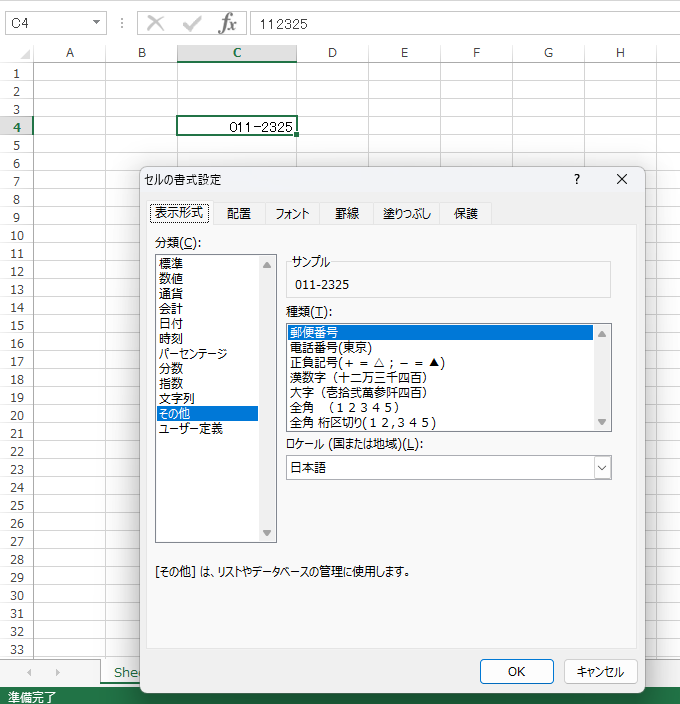Screen dimensions: 680x704
Task: Open the Insert Function fx icon
Action: pyautogui.click(x=228, y=23)
